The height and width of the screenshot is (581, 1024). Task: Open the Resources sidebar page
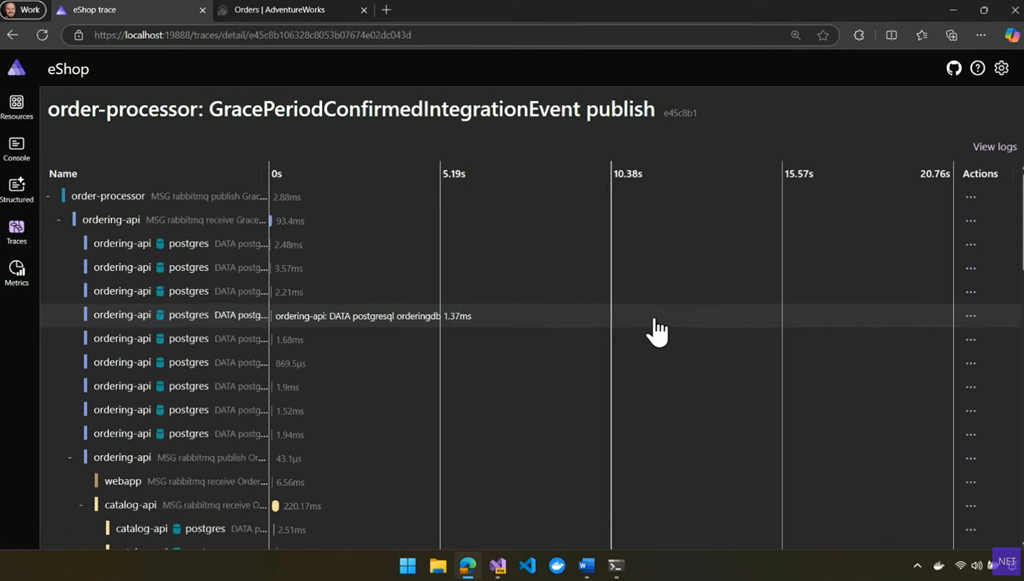(x=16, y=107)
